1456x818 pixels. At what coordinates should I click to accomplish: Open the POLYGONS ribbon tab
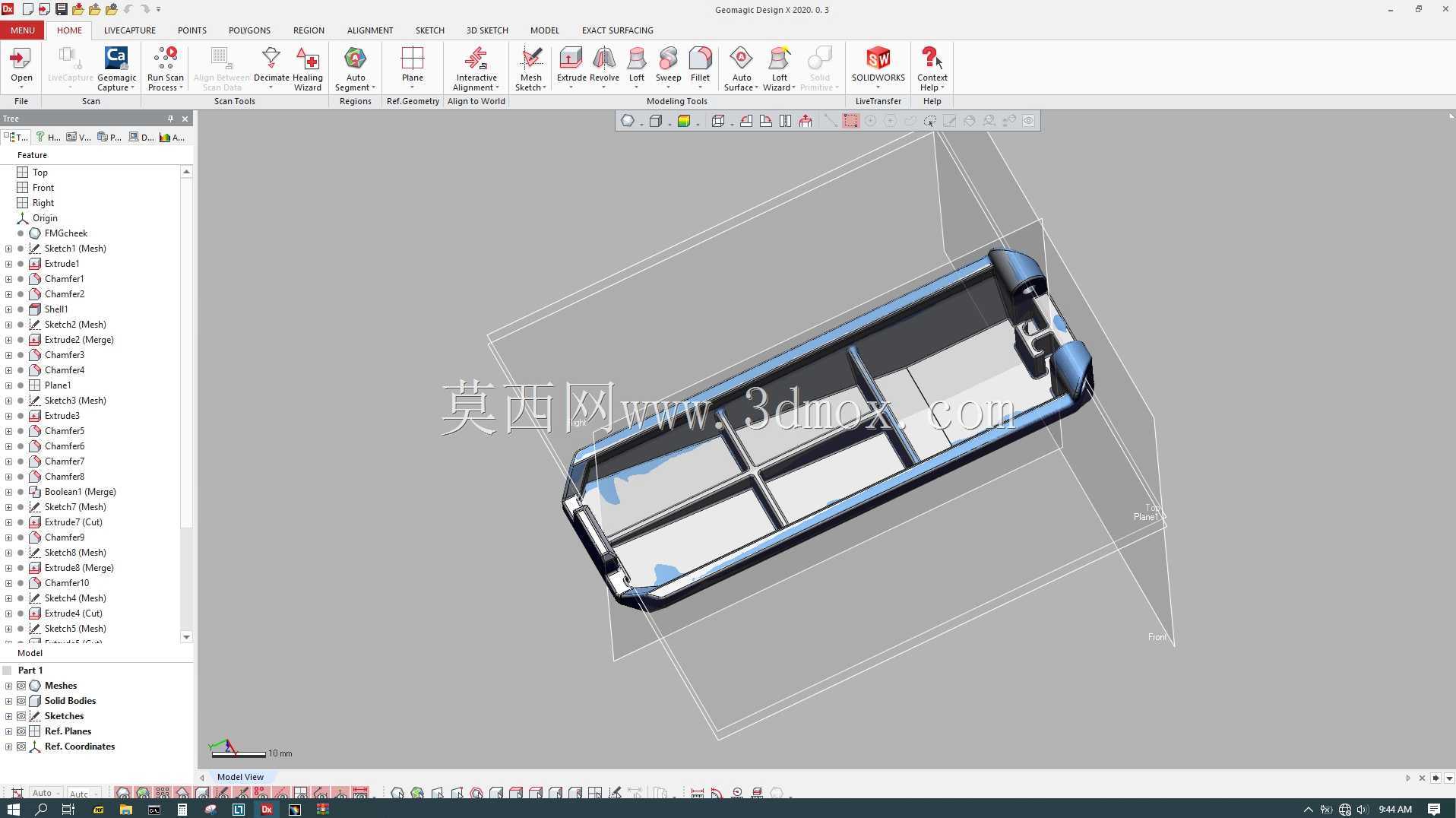249,30
